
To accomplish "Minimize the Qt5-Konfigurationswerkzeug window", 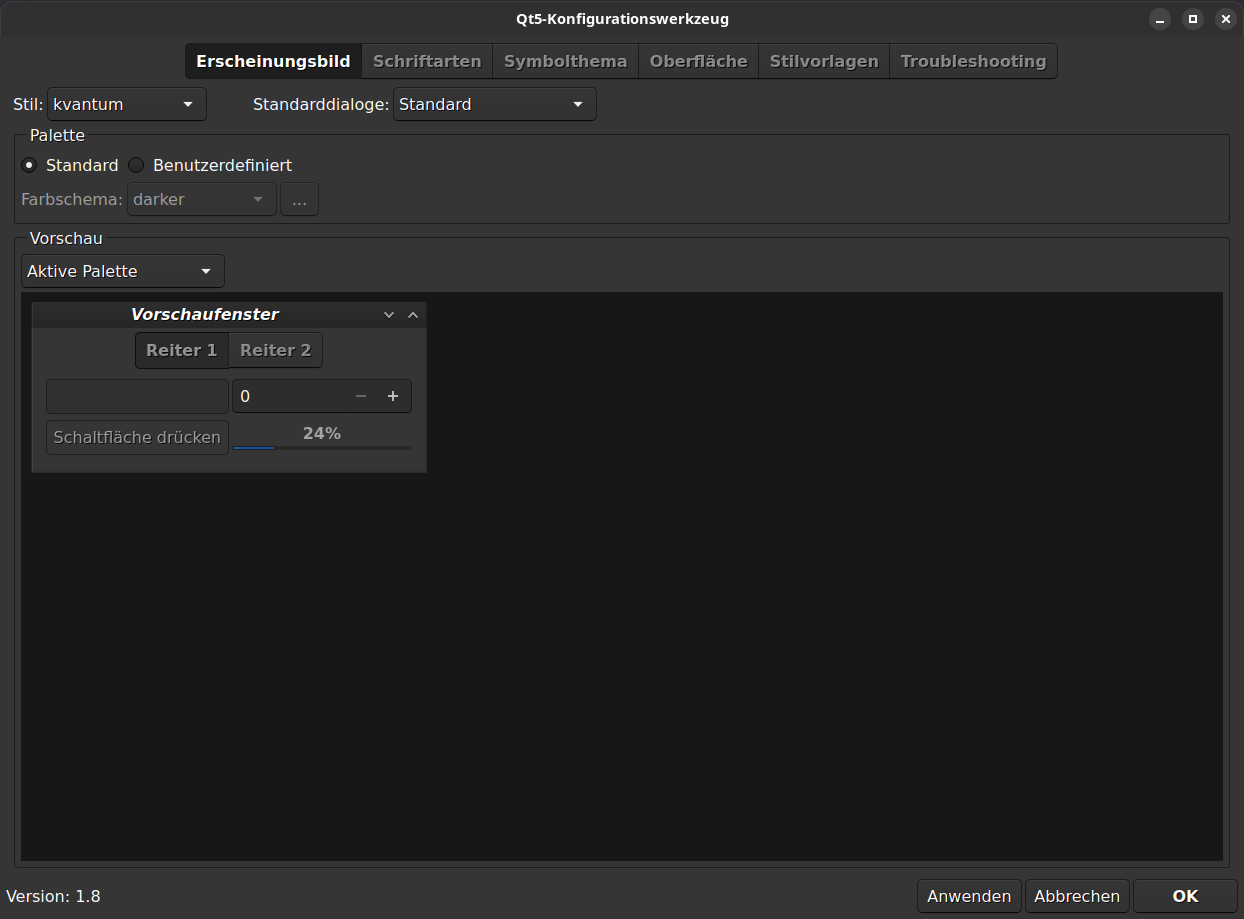I will pyautogui.click(x=1160, y=19).
